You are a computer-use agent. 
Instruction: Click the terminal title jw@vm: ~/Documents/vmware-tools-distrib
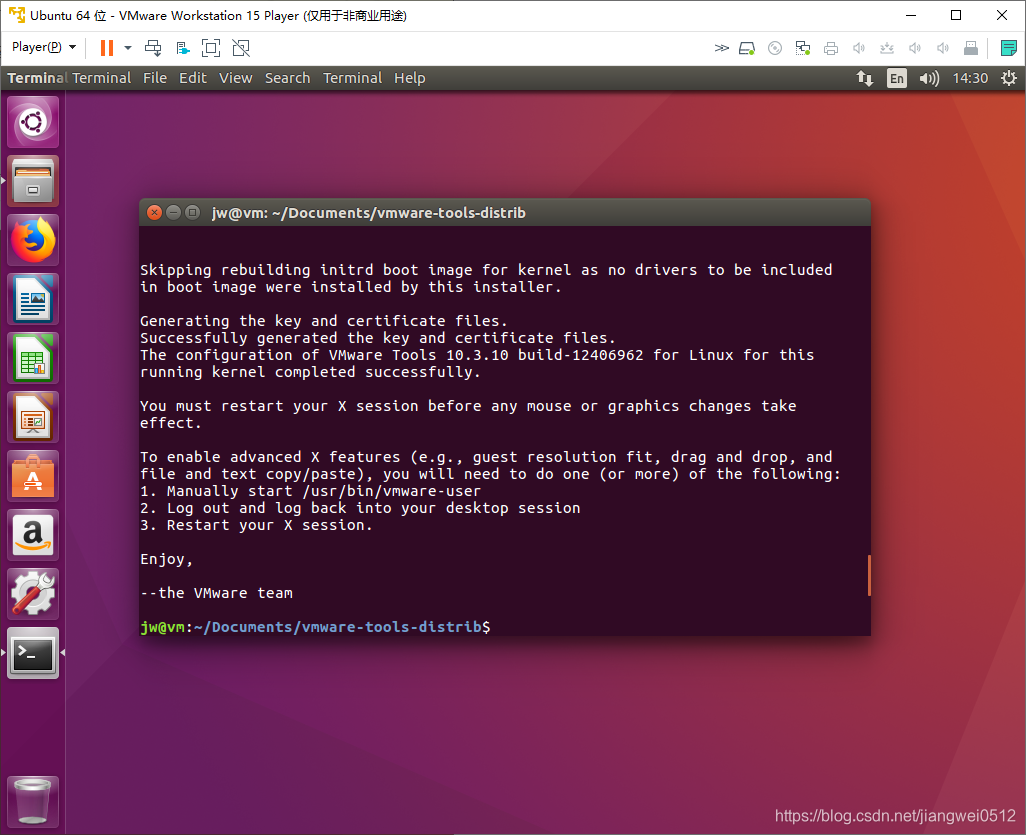coord(368,213)
